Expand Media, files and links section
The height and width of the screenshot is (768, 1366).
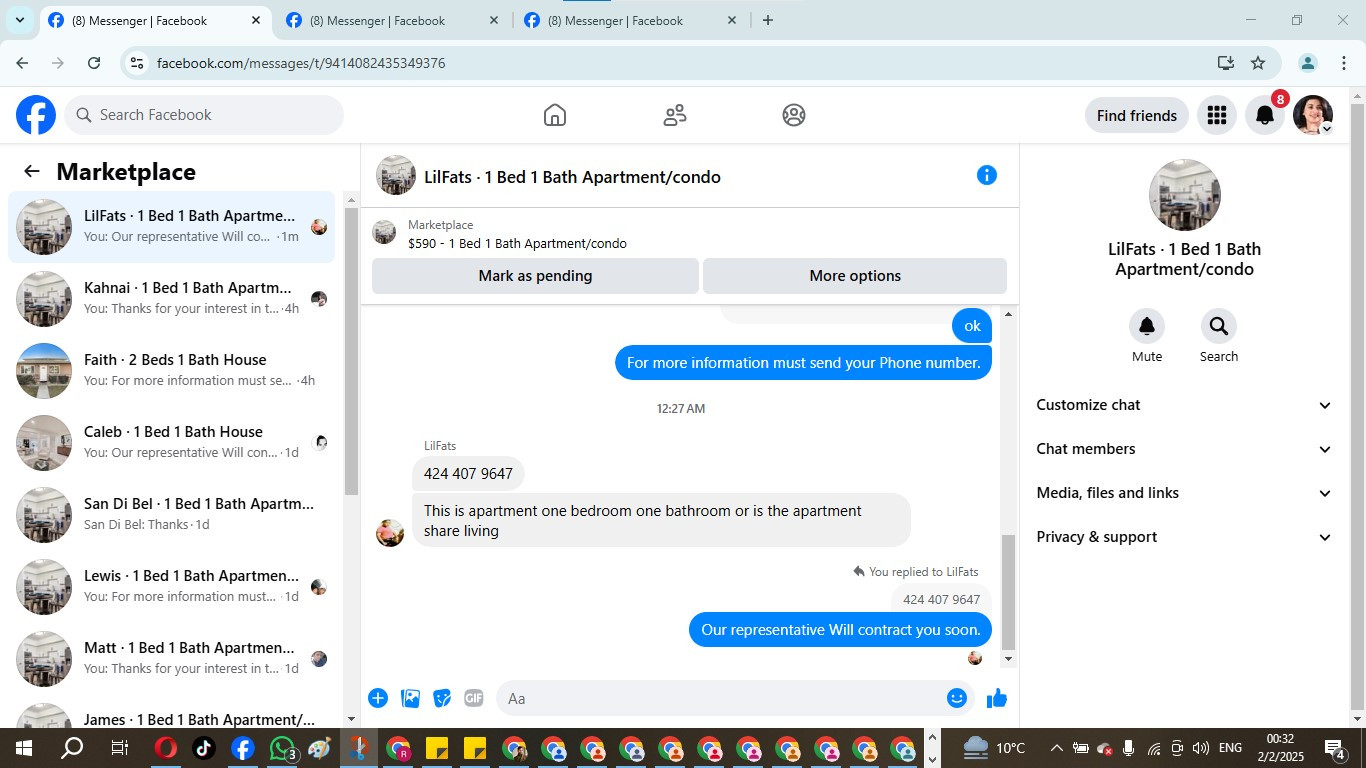[x=1184, y=493]
